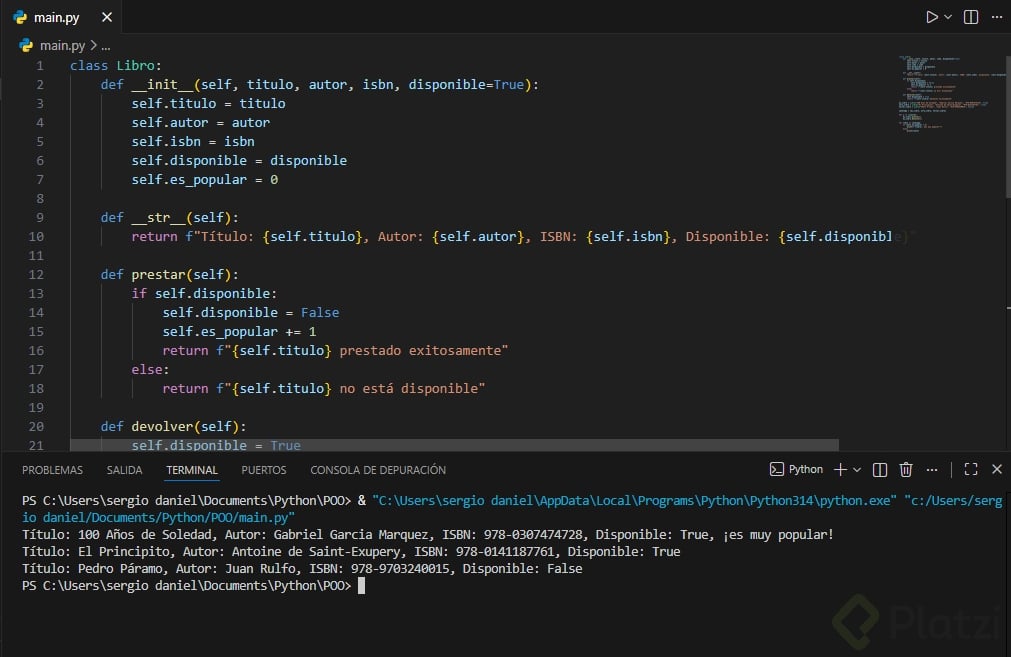Image resolution: width=1011 pixels, height=657 pixels.
Task: Expand run options dropdown beside play button
Action: [948, 17]
